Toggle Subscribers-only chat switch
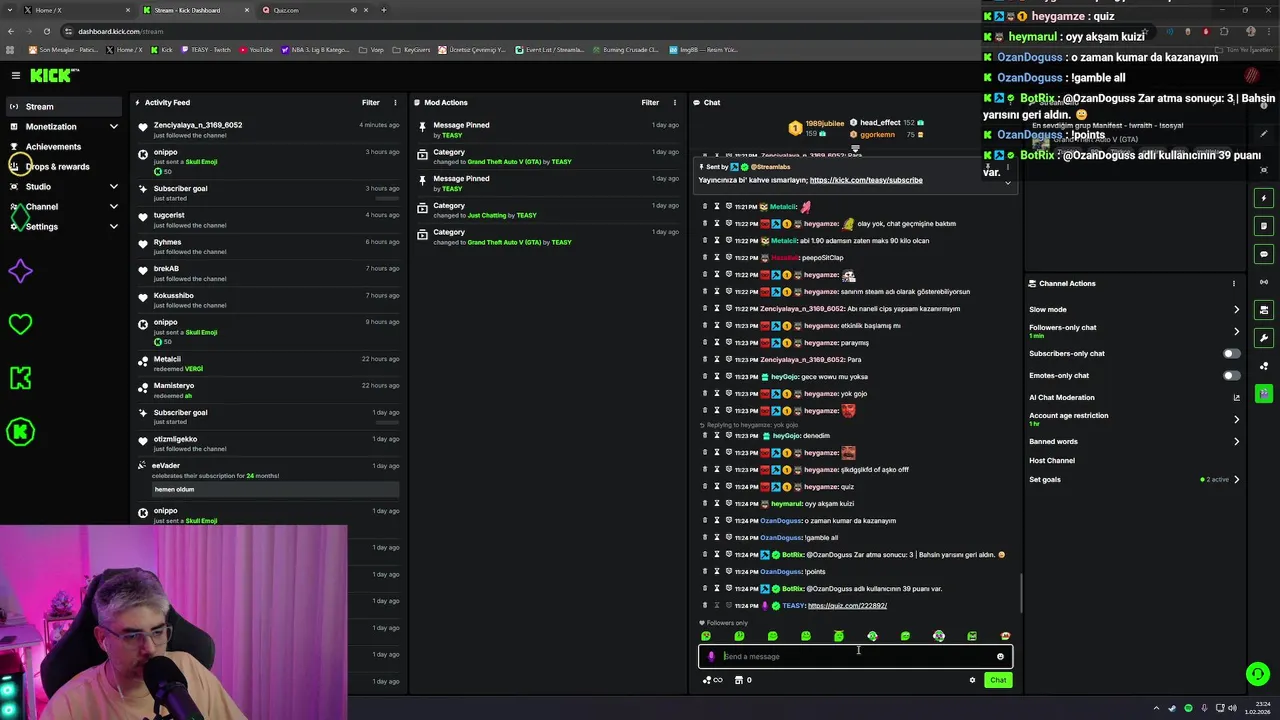This screenshot has width=1280, height=720. click(1232, 353)
